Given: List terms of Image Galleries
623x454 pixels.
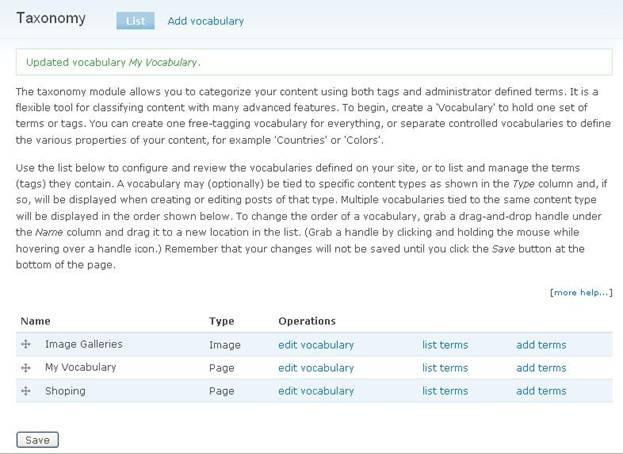Looking at the screenshot, I should pyautogui.click(x=445, y=345).
